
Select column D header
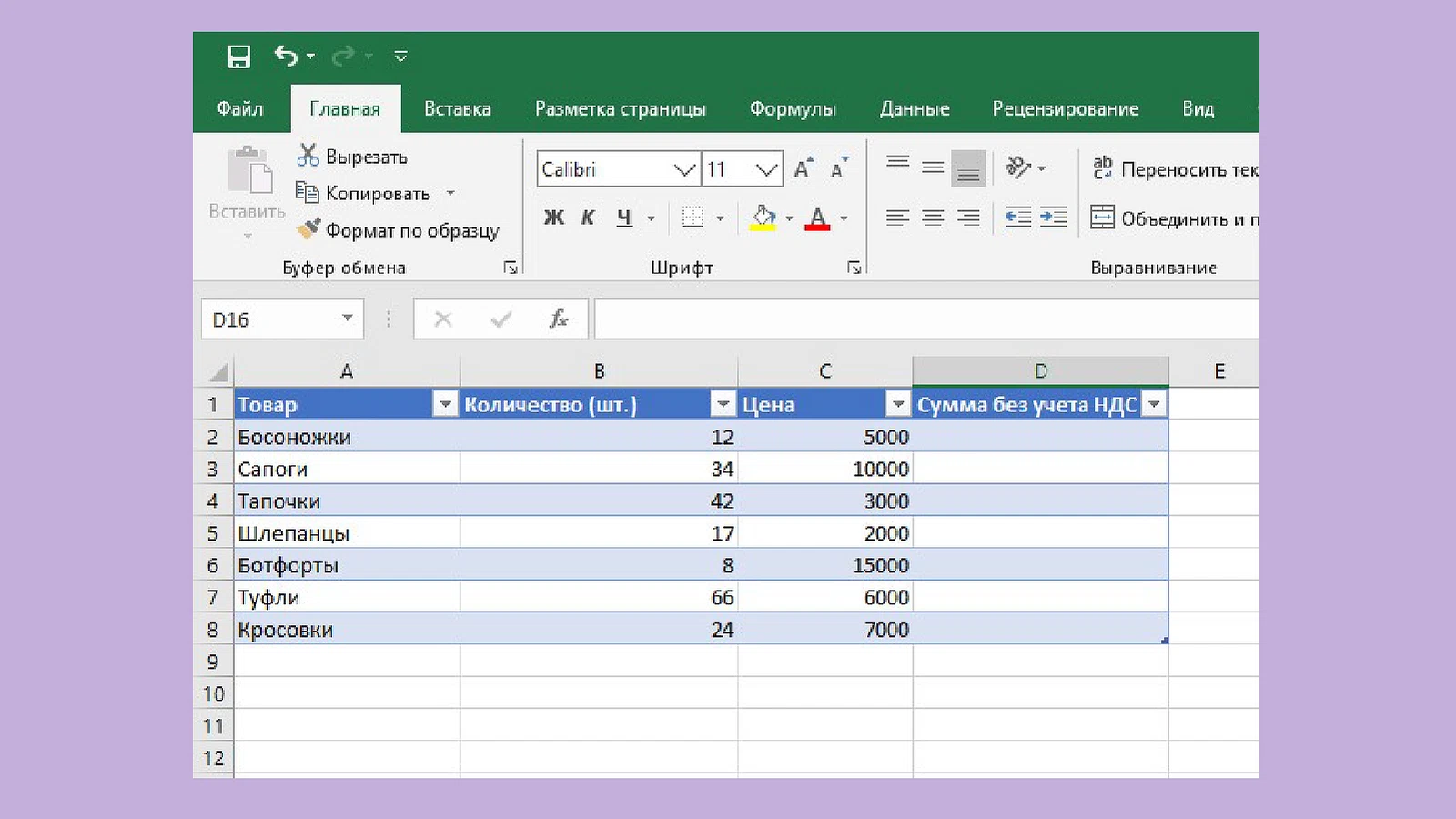(1040, 371)
